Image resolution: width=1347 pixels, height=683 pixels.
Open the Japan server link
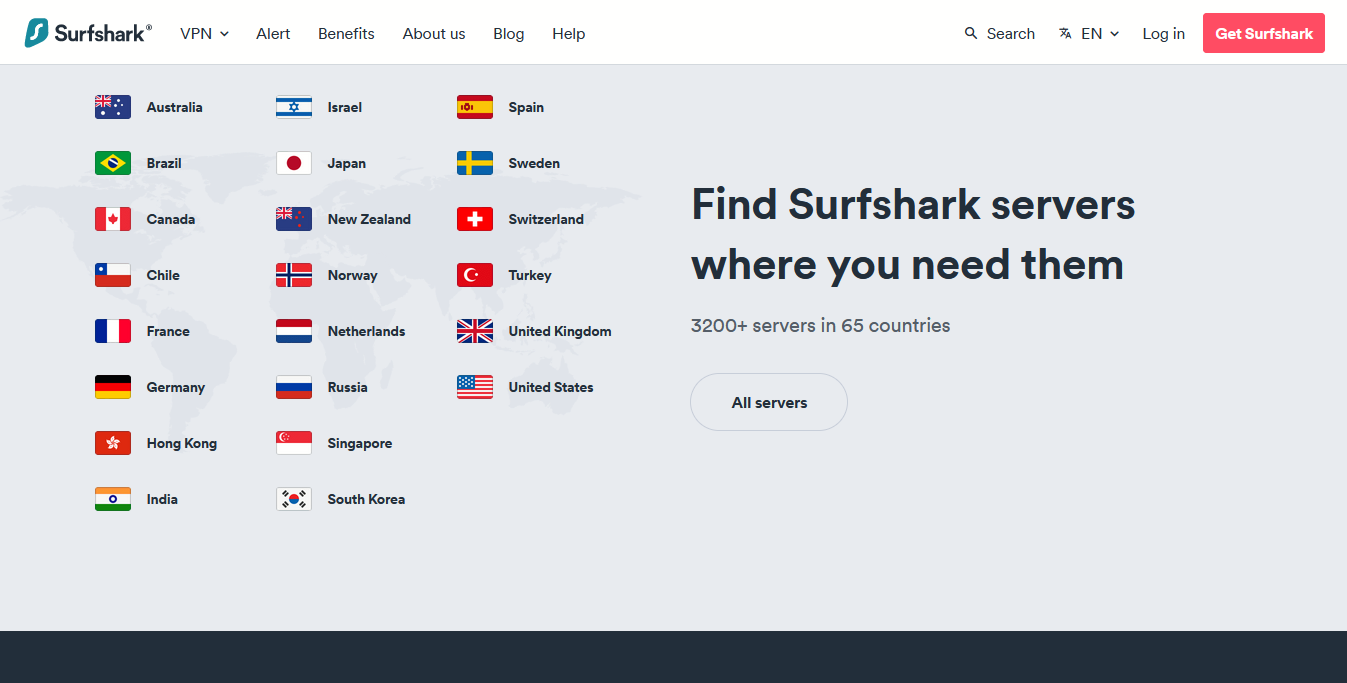click(347, 163)
